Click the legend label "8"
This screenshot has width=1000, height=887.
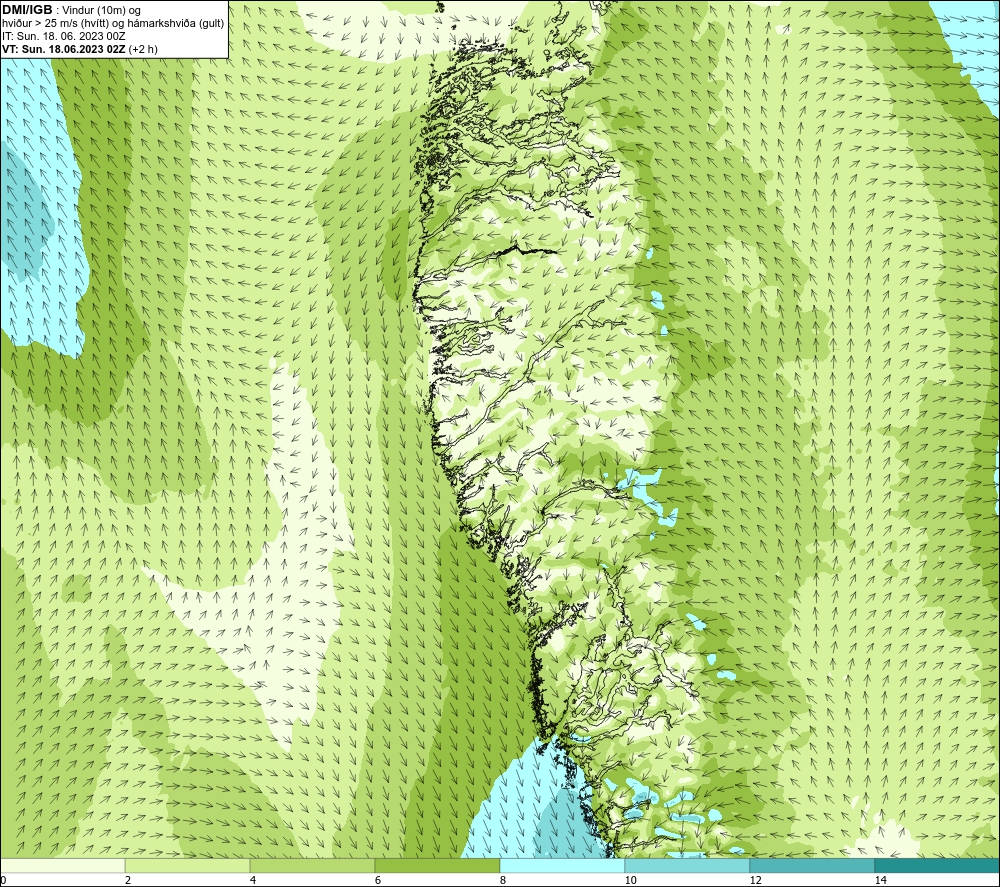point(503,880)
